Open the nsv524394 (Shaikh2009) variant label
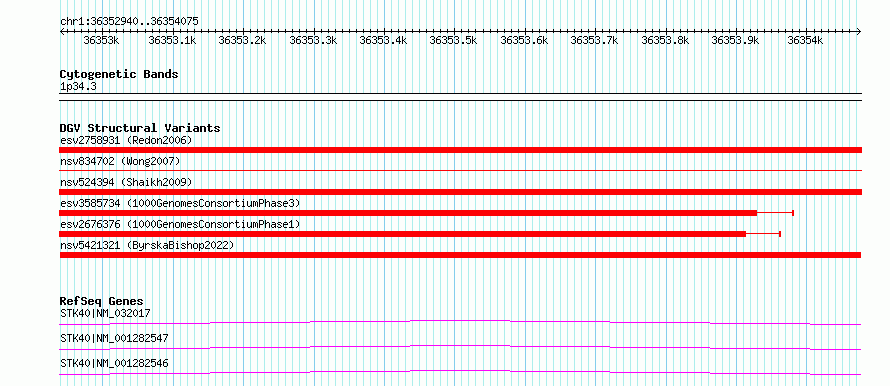Viewport: 890px width, 386px height. tap(126, 182)
